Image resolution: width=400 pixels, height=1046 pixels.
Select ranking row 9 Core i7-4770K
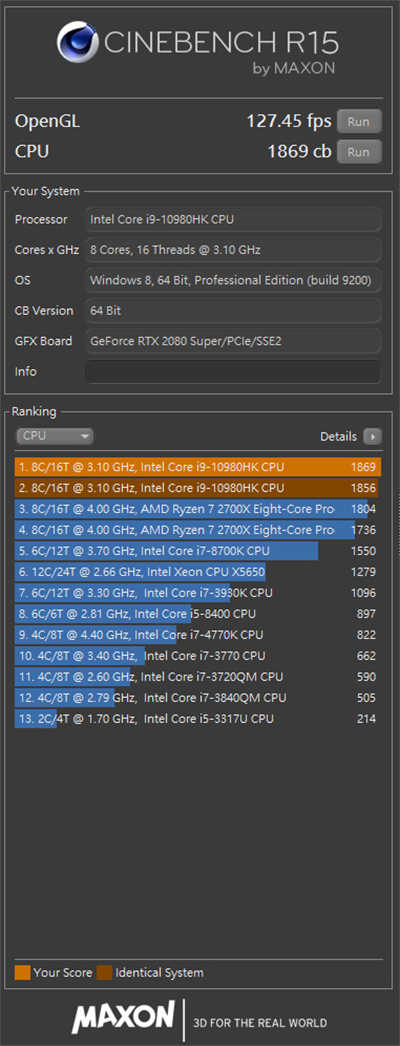click(x=198, y=635)
